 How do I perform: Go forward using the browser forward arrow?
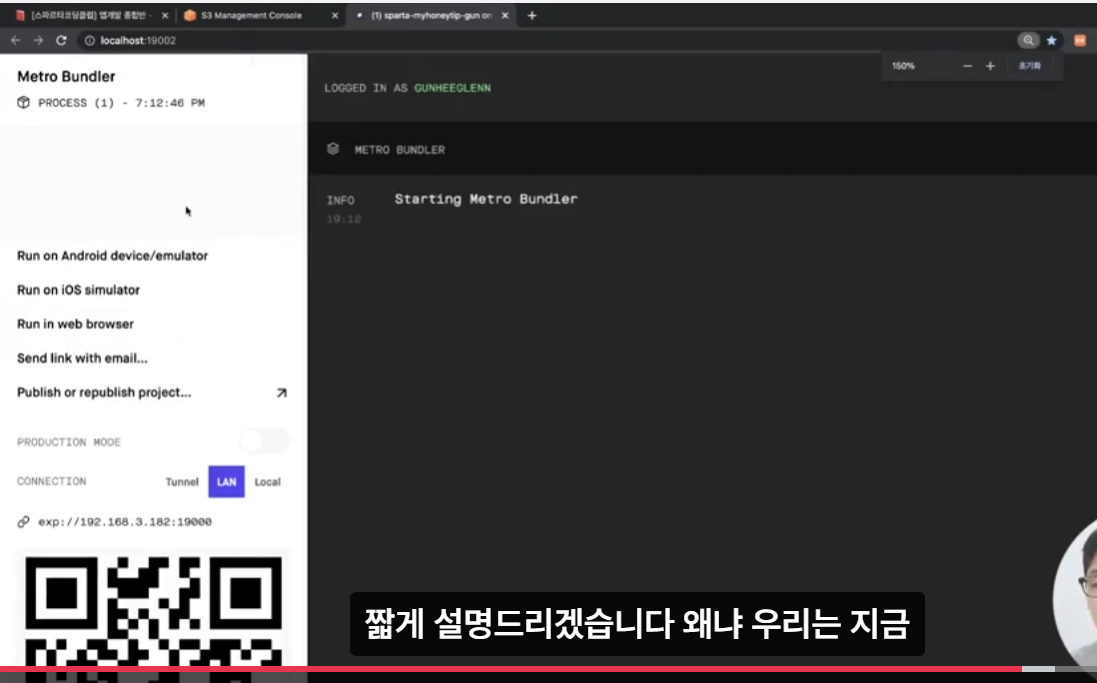pyautogui.click(x=38, y=41)
